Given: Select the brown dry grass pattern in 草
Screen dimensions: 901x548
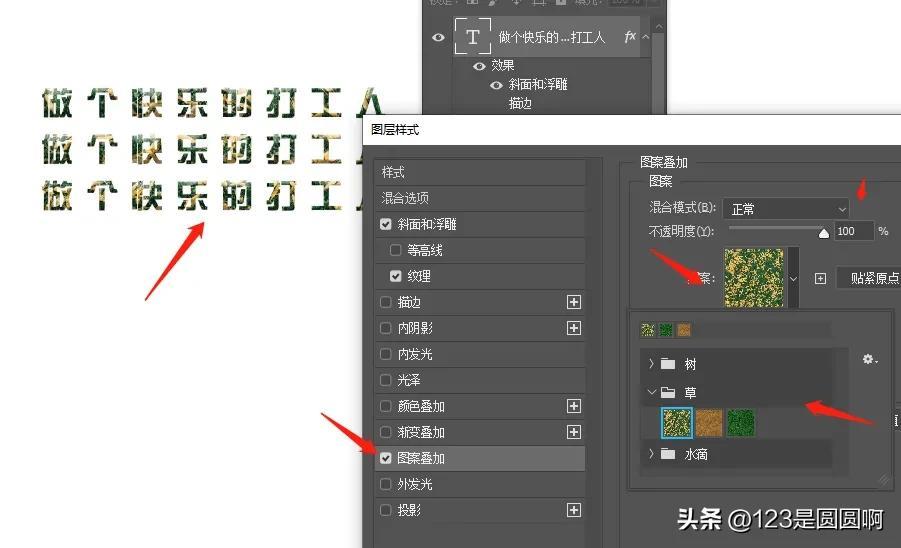Looking at the screenshot, I should [x=709, y=423].
